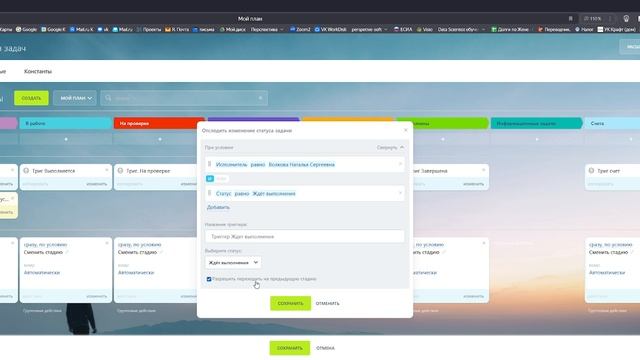640x360 pixels.
Task: Add trigger under В работе stage
Action: (66, 139)
